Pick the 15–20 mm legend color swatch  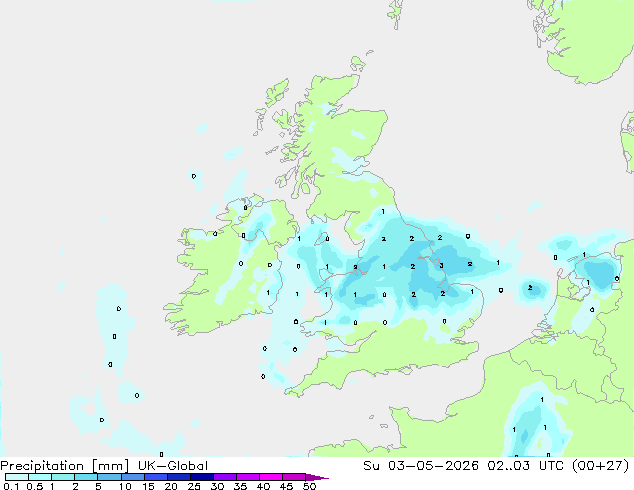tap(156, 477)
